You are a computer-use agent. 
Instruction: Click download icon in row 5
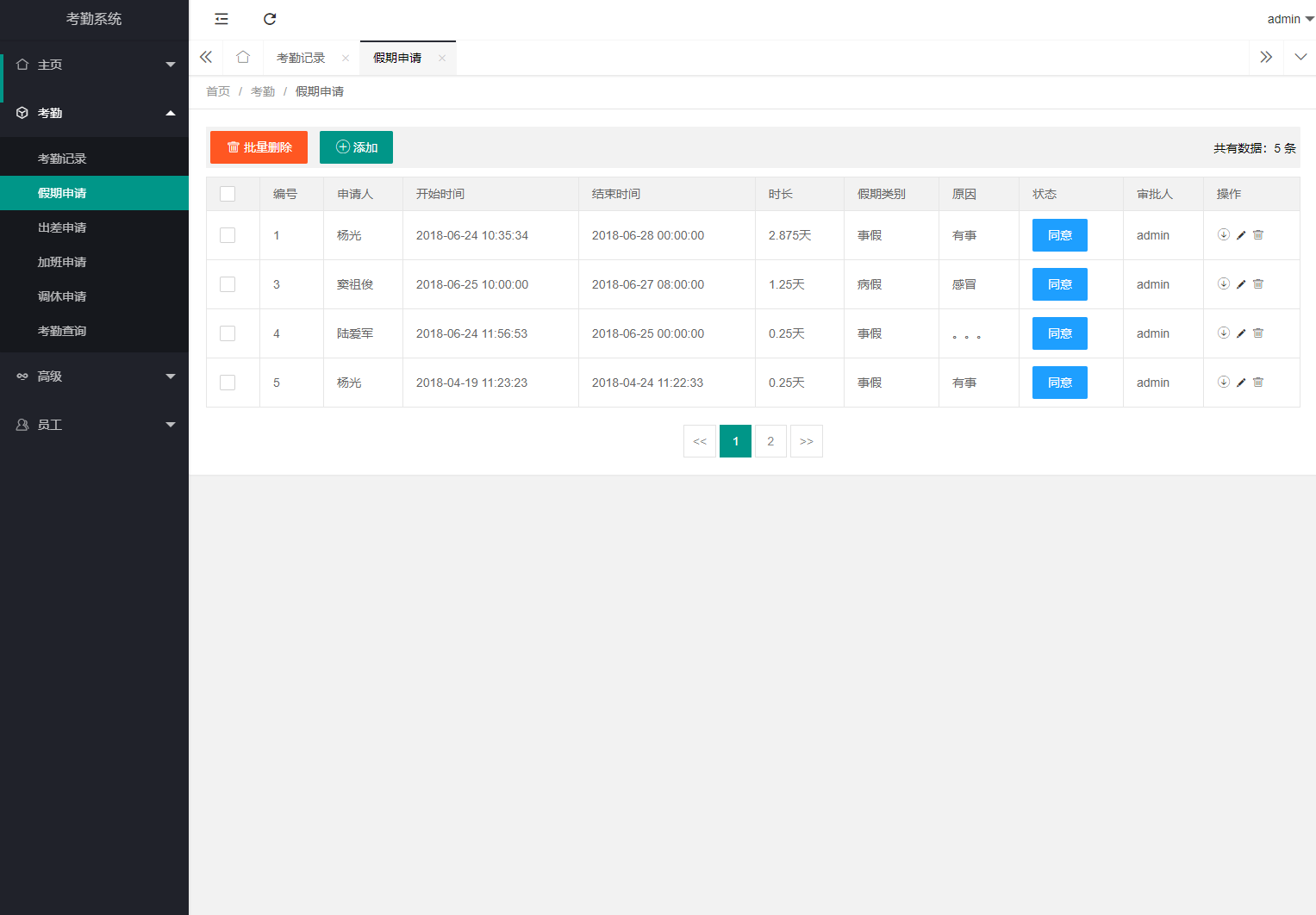coord(1224,382)
